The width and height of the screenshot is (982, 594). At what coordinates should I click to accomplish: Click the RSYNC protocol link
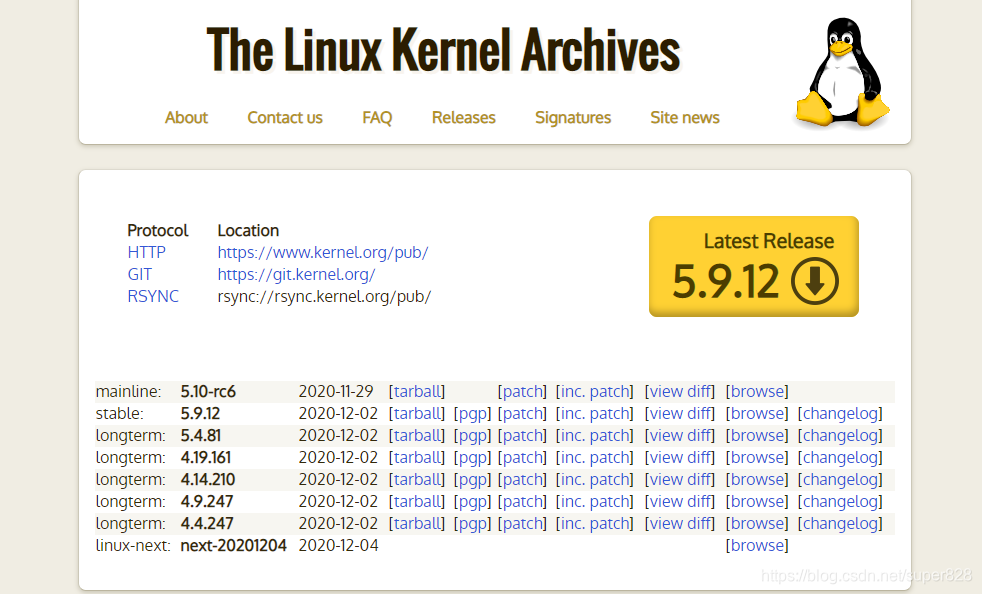coord(153,296)
